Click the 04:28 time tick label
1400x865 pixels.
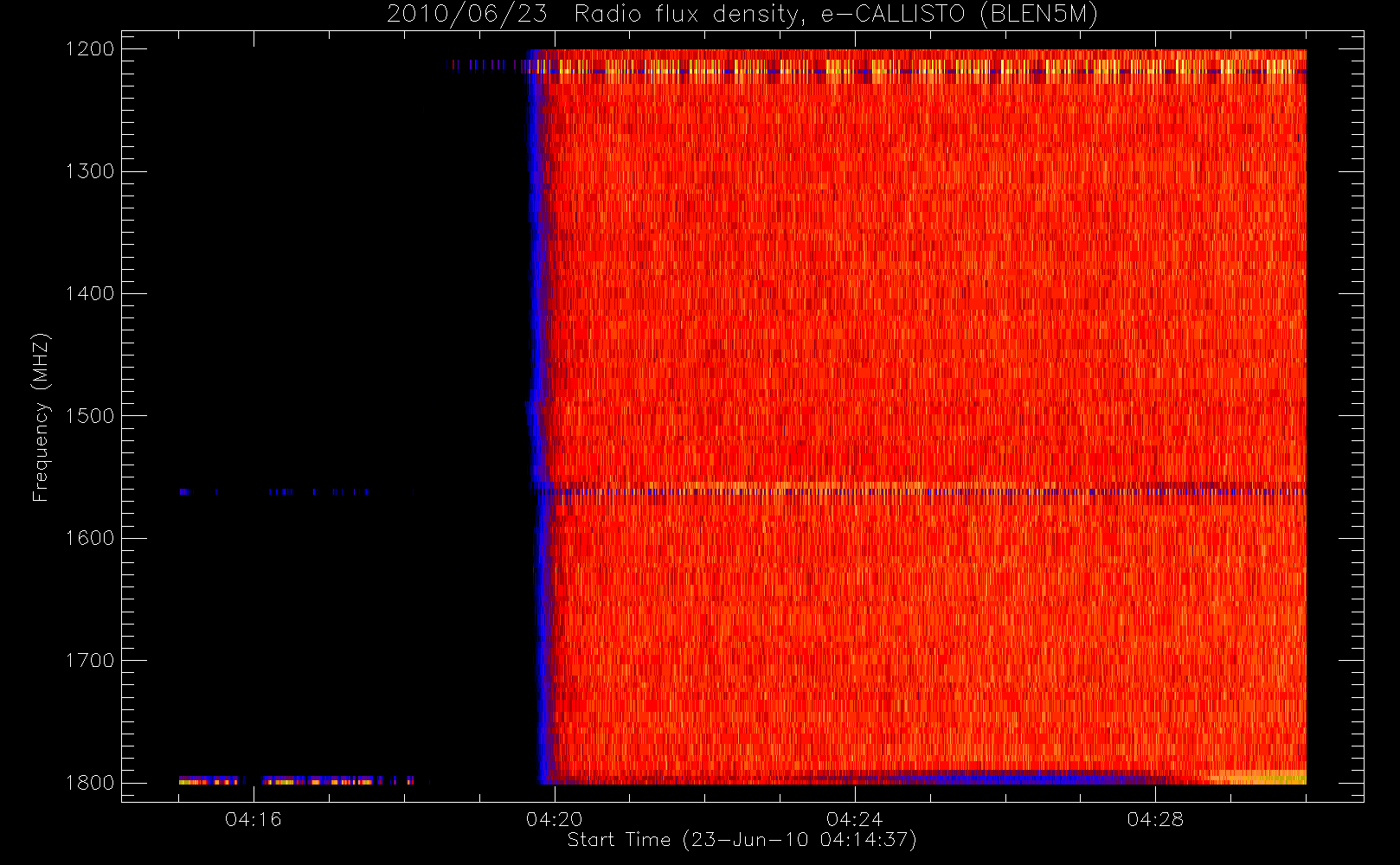click(1154, 819)
